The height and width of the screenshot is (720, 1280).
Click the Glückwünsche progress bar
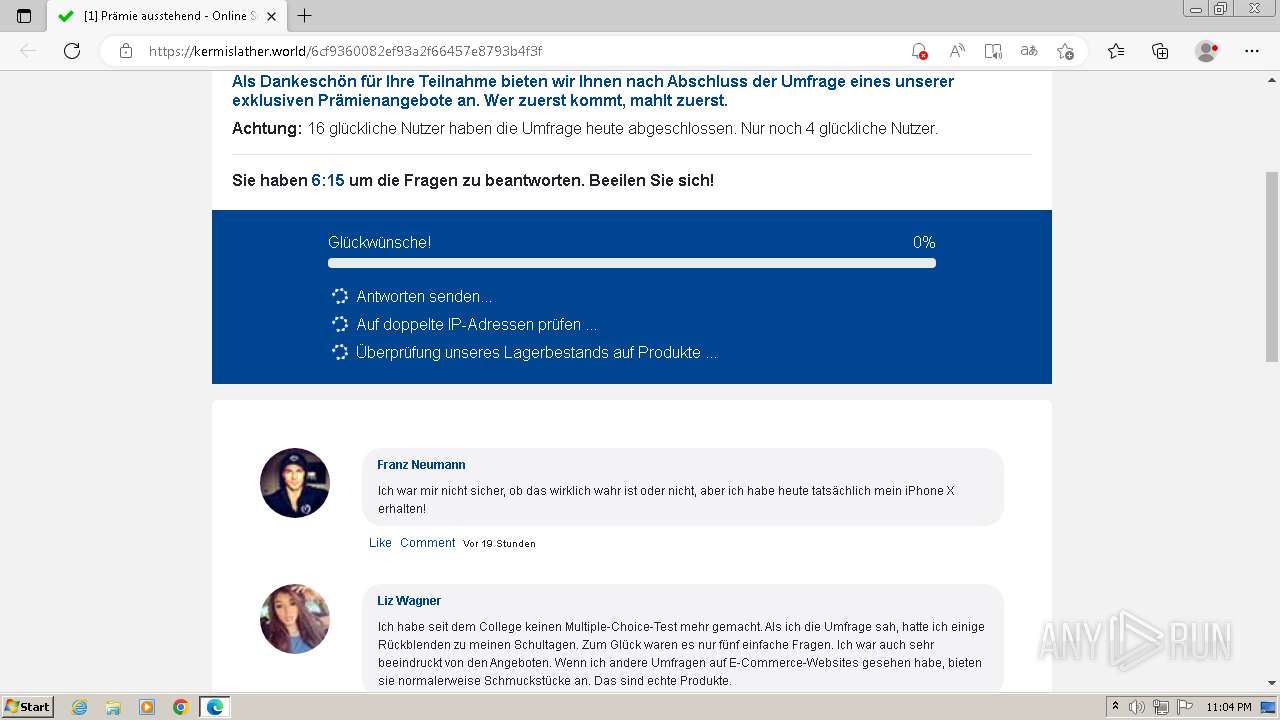coord(632,263)
